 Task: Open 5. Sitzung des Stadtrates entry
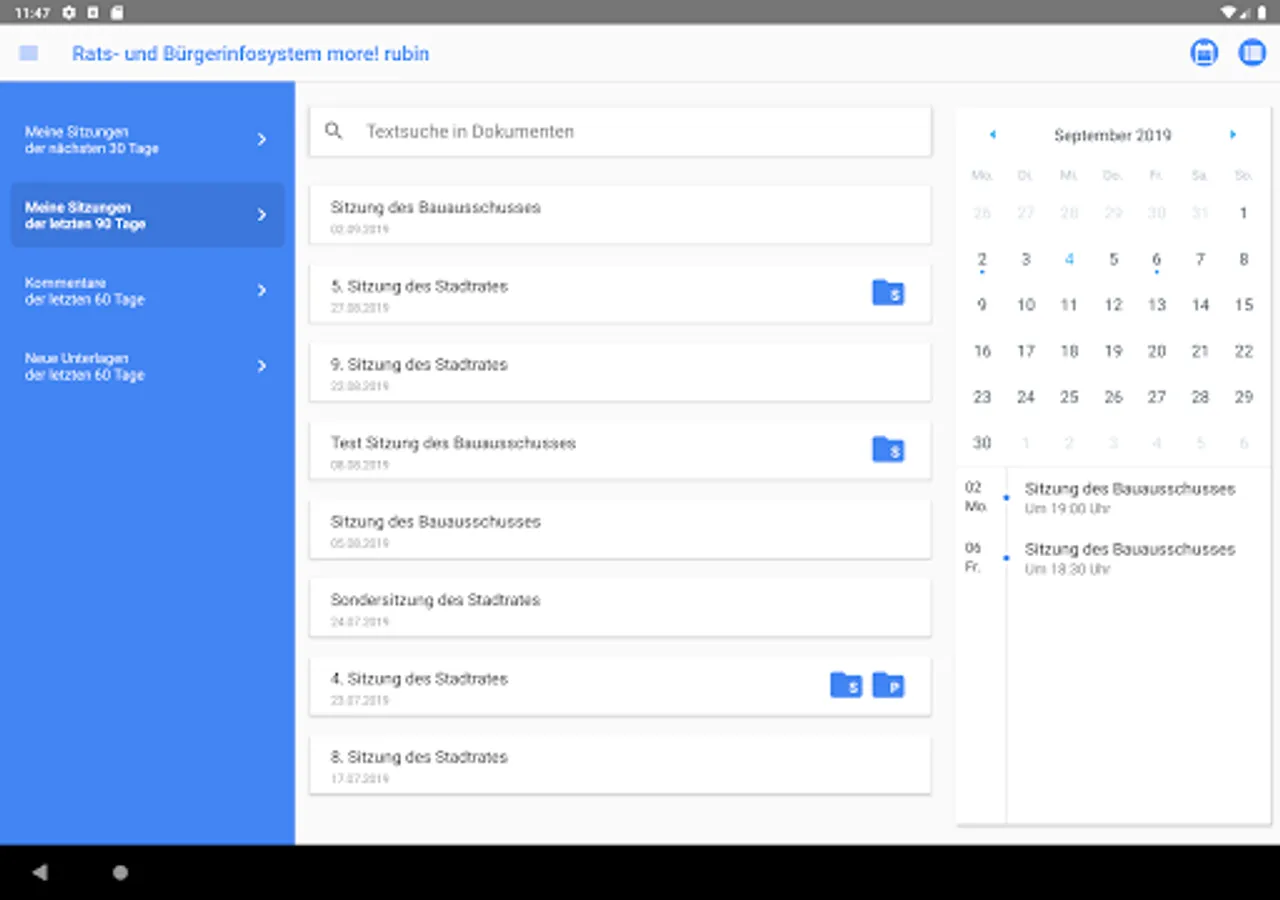[620, 293]
